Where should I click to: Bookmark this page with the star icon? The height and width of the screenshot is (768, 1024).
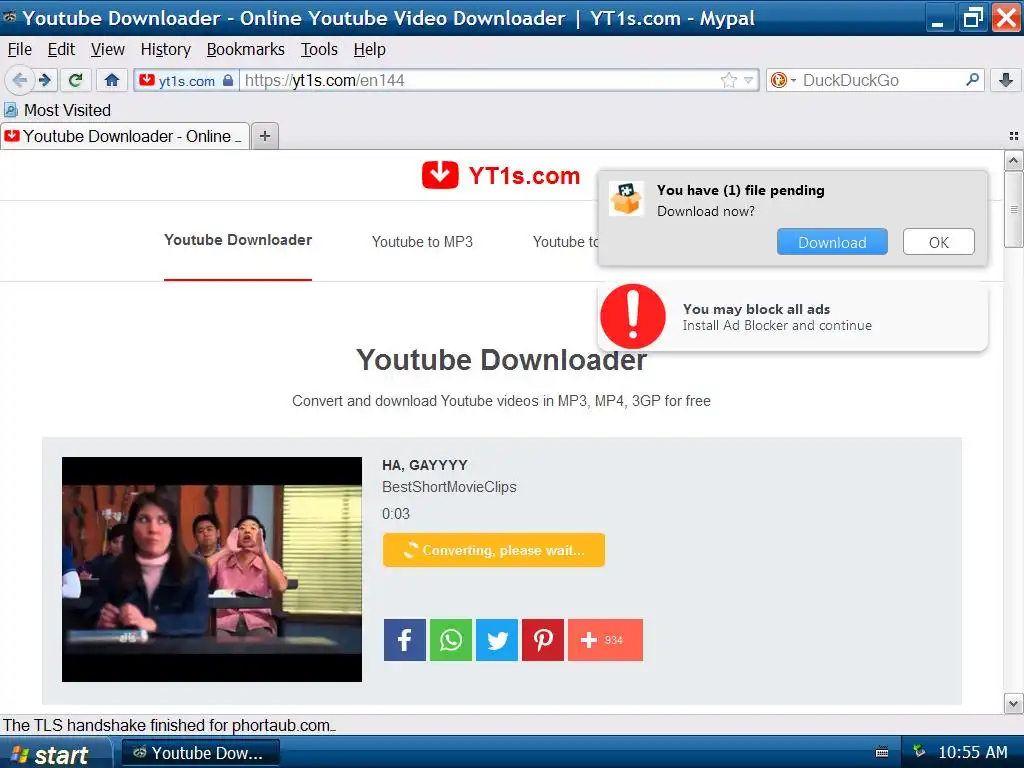[x=728, y=80]
